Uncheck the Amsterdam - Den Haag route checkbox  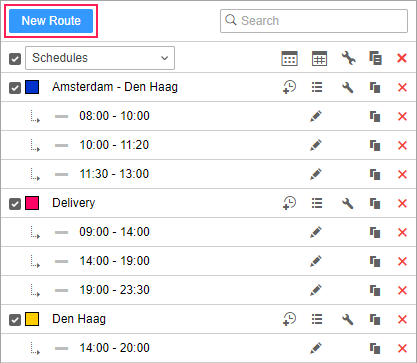pyautogui.click(x=15, y=88)
